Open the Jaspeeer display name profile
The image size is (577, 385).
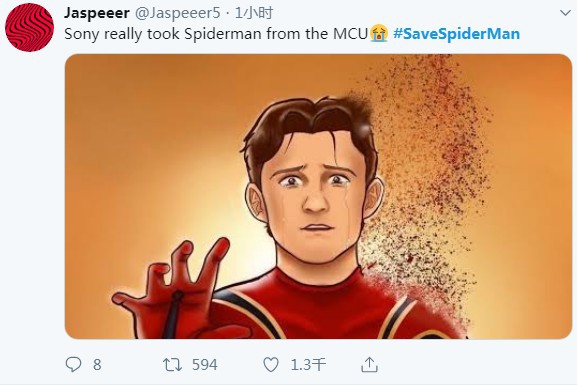[x=97, y=13]
